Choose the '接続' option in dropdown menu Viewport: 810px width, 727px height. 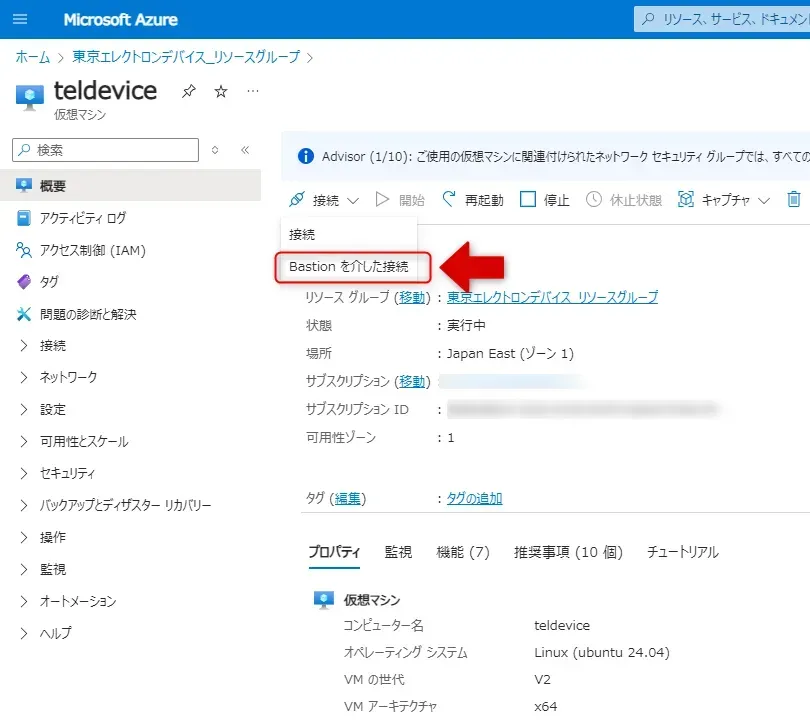(x=302, y=234)
